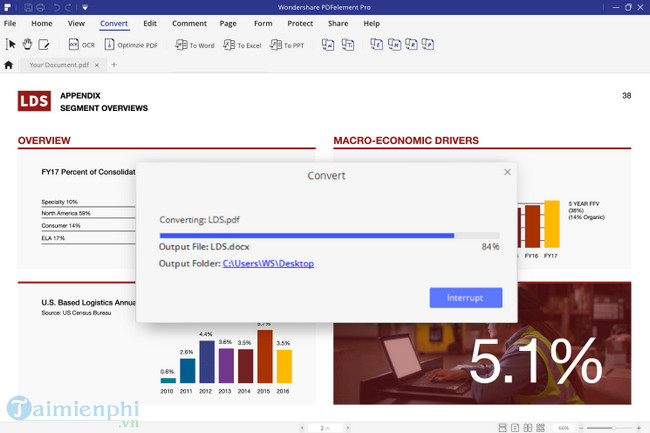This screenshot has height=433, width=650.
Task: Click 'Output File: LDS.docx' text
Action: click(204, 247)
